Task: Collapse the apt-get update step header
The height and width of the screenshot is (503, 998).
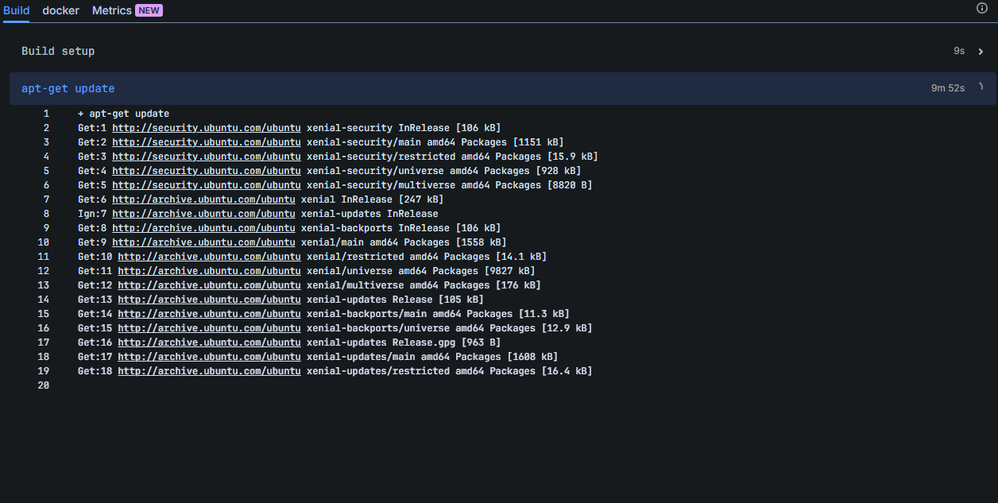Action: pyautogui.click(x=503, y=89)
